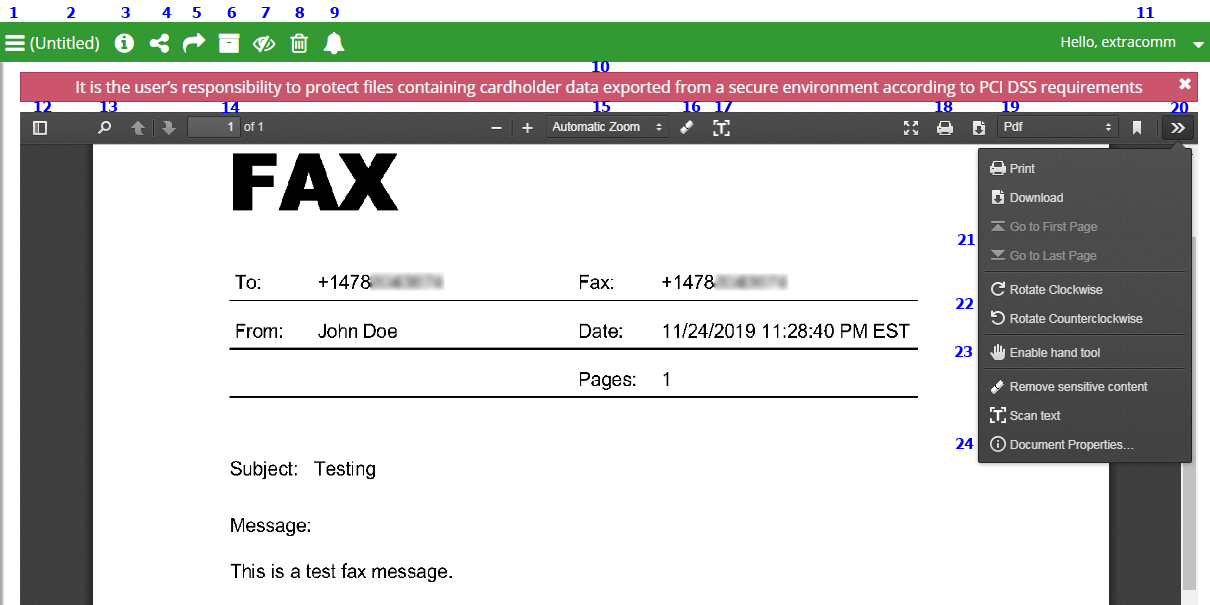Open the Pdf format dropdown

pos(1057,127)
